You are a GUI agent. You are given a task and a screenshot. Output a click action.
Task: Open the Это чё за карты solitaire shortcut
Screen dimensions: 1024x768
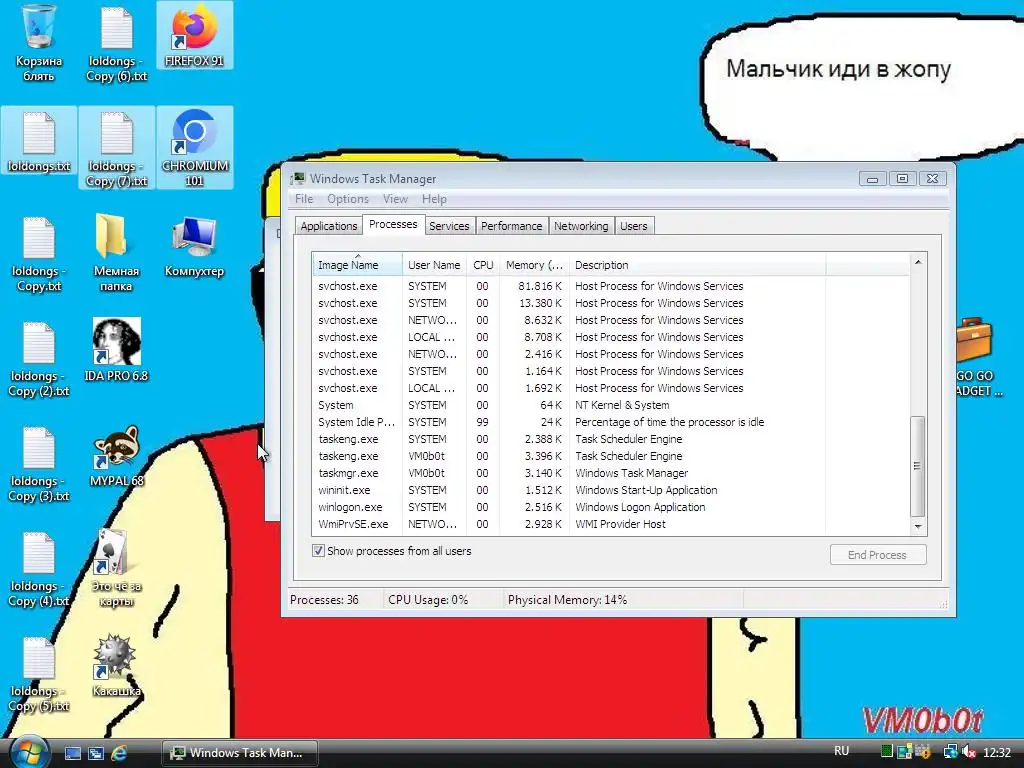(116, 569)
